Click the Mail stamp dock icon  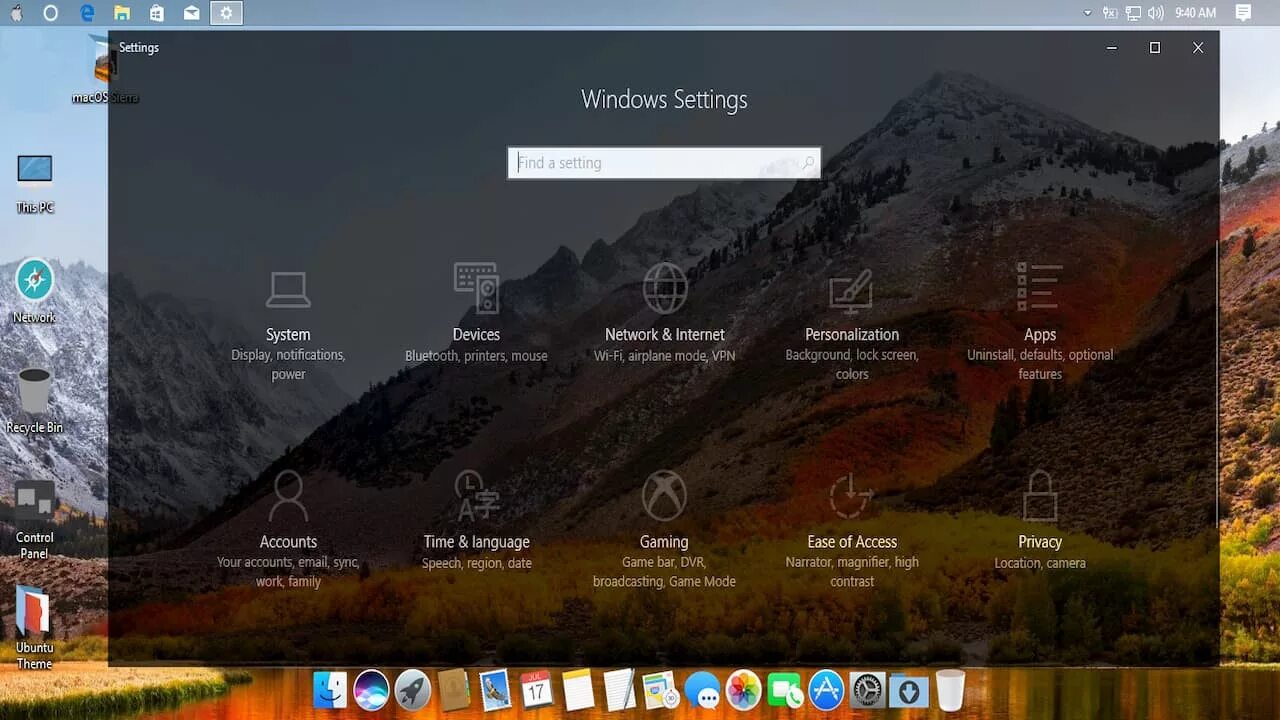pos(496,690)
